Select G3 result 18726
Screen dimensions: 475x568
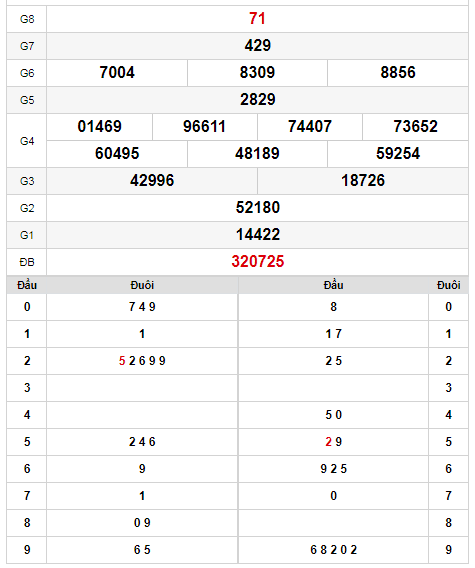pos(363,180)
